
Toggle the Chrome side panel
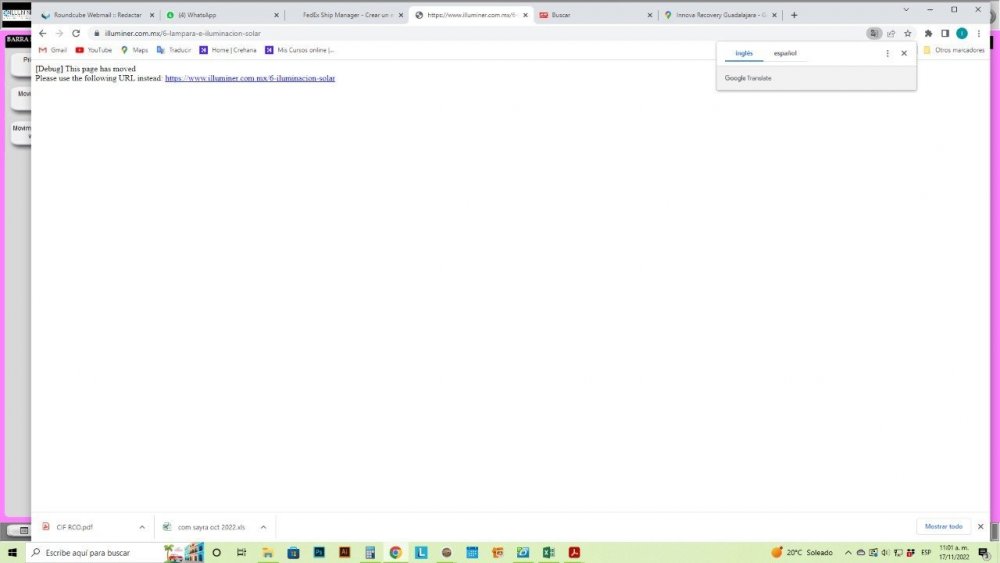[945, 33]
